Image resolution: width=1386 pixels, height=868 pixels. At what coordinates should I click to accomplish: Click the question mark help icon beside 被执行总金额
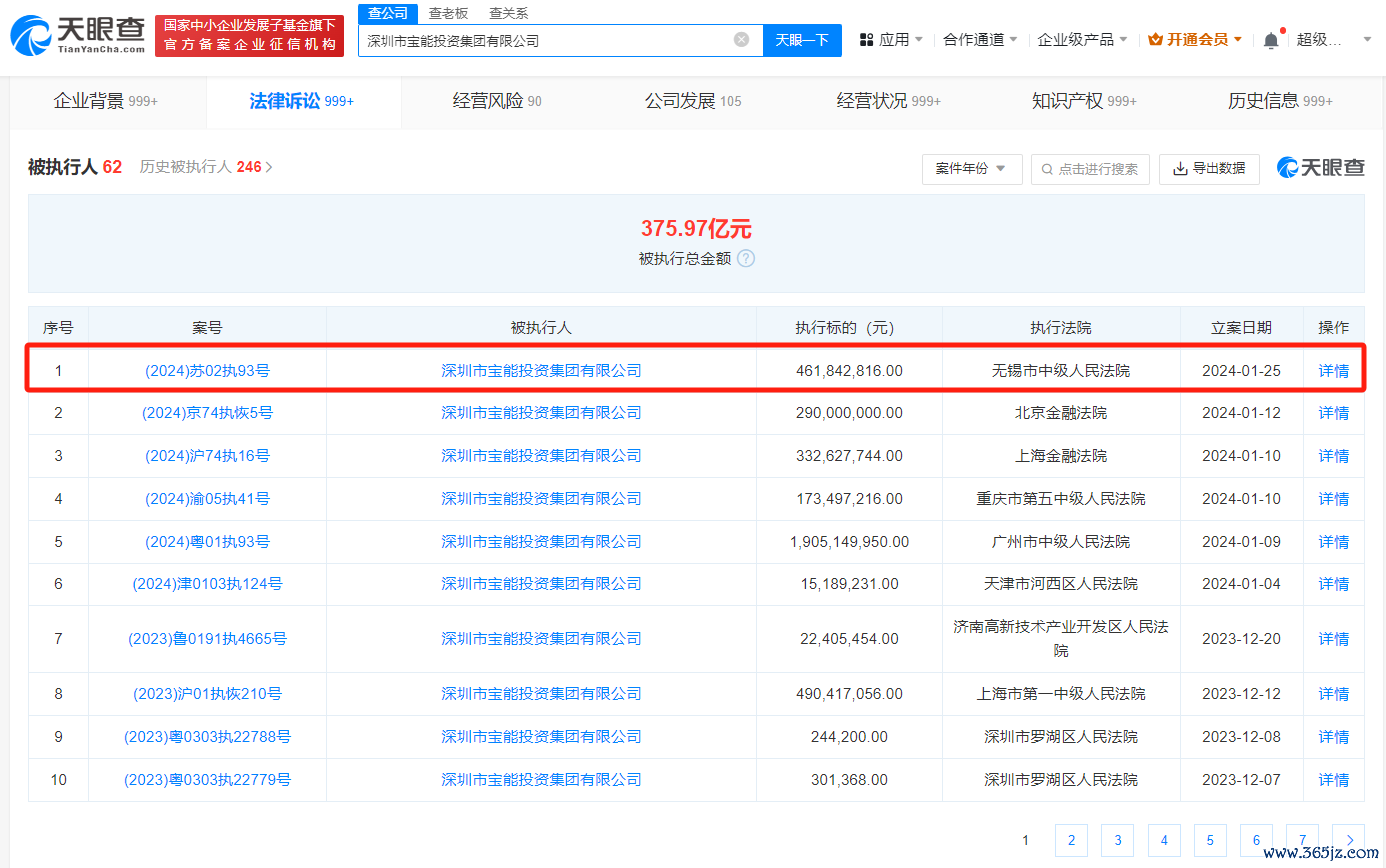click(746, 258)
